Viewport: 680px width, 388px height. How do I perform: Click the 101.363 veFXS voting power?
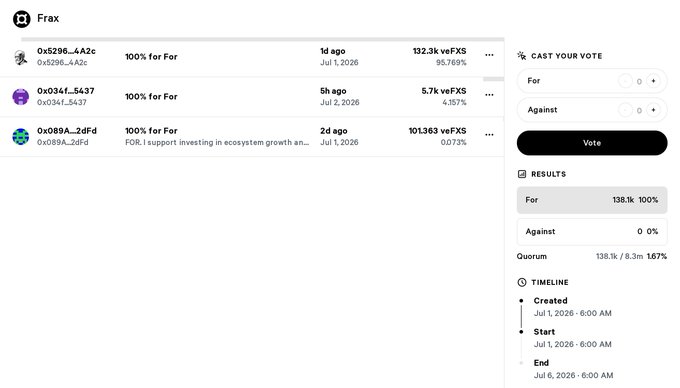[437, 131]
